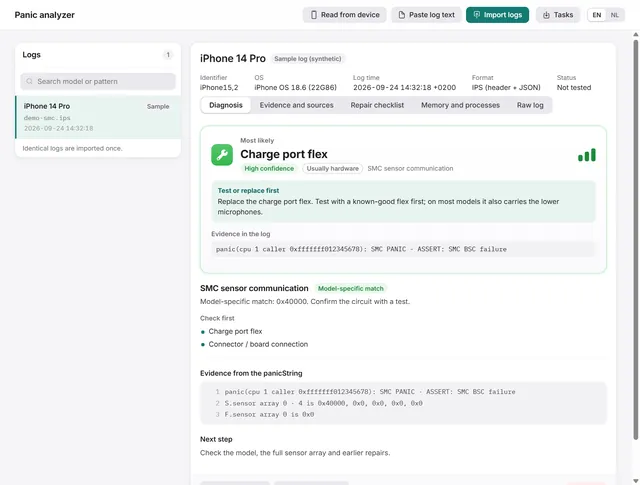Click the green wrench icon next to Charge port flex
Image resolution: width=640 pixels, height=485 pixels.
[222, 155]
